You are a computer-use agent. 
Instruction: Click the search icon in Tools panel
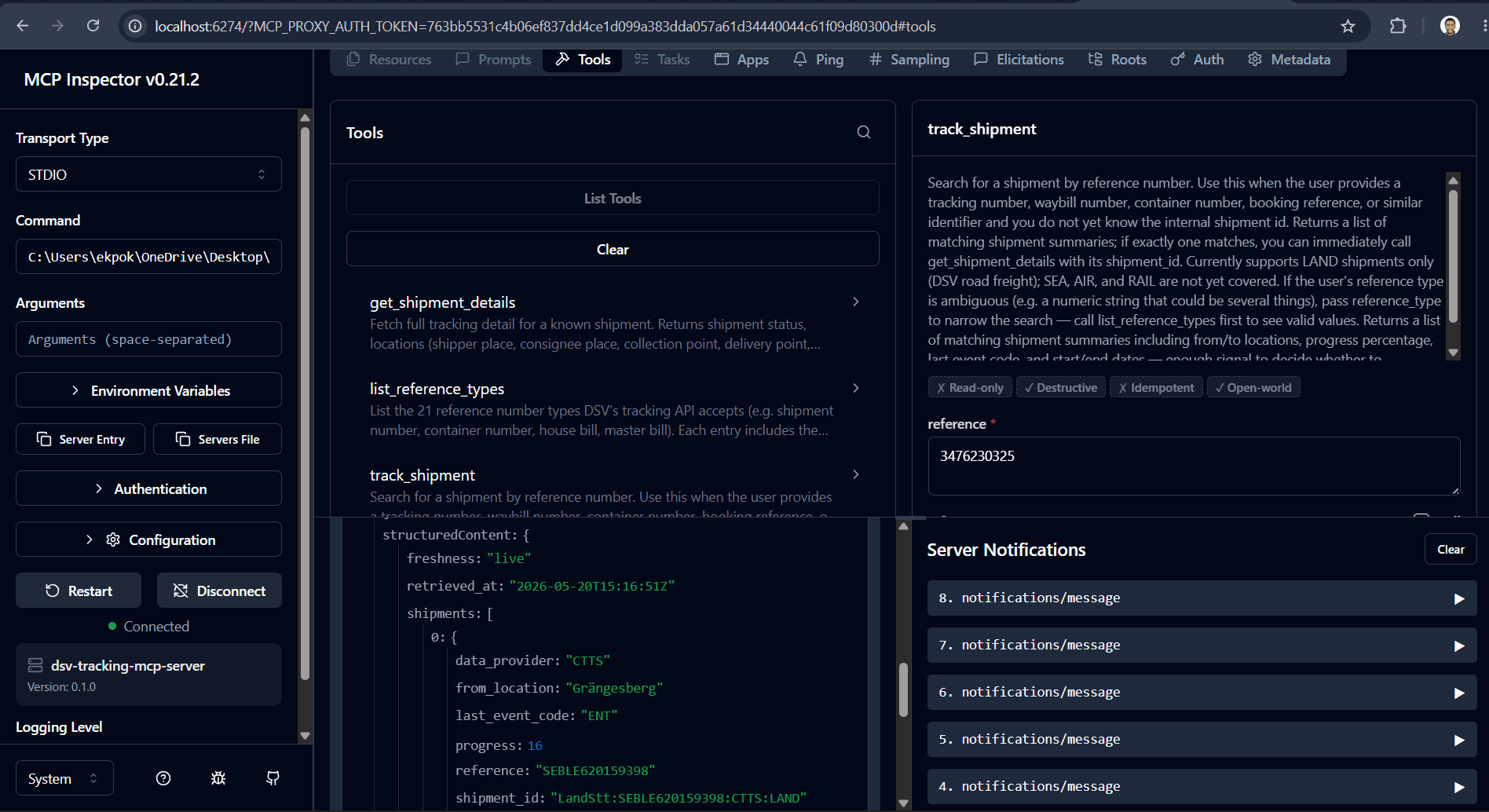coord(864,132)
